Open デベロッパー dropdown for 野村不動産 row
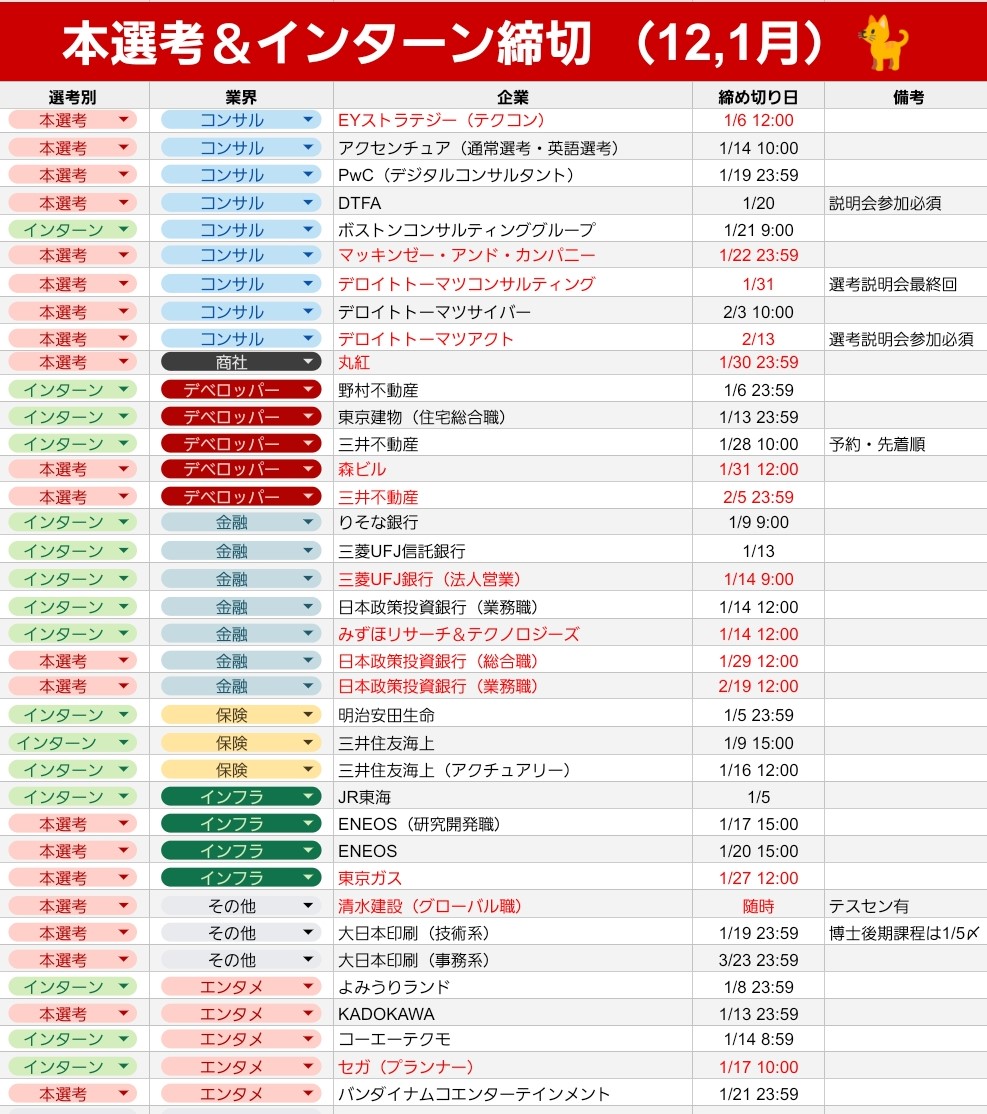The height and width of the screenshot is (1114, 987). point(241,389)
